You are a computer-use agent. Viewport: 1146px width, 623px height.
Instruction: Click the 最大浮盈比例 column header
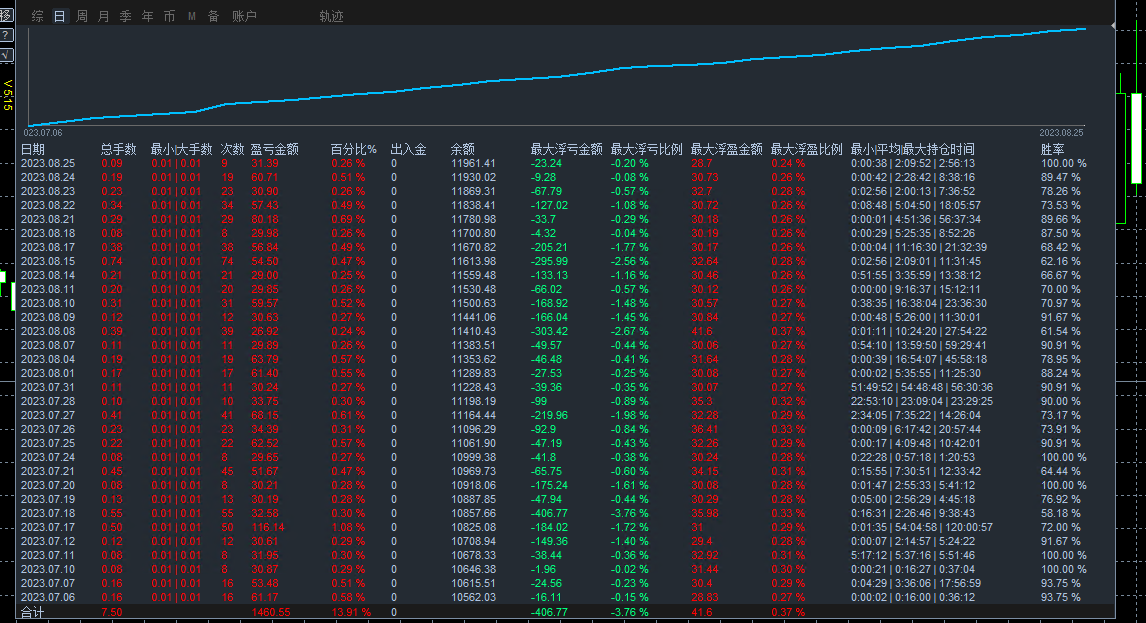[x=807, y=149]
